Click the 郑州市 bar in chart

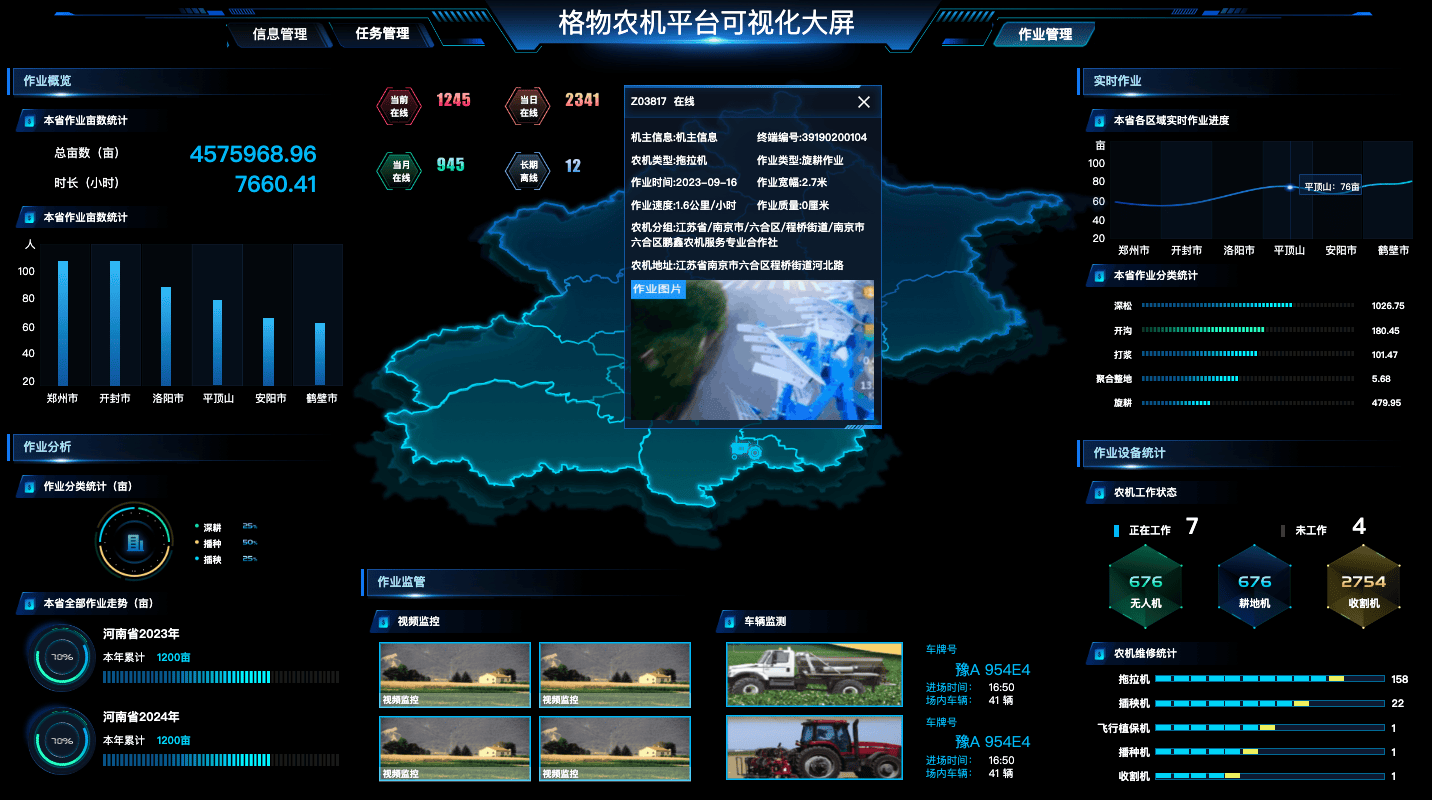(x=63, y=323)
